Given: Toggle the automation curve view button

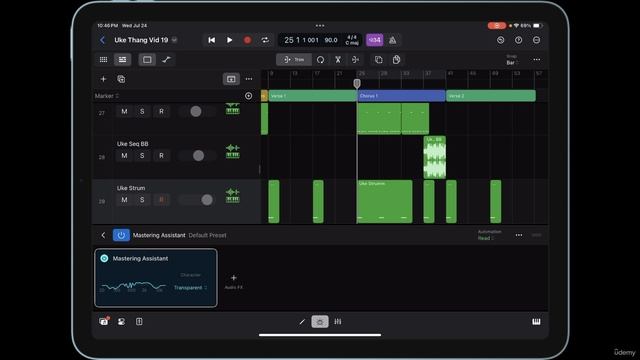Looking at the screenshot, I should click(x=166, y=60).
